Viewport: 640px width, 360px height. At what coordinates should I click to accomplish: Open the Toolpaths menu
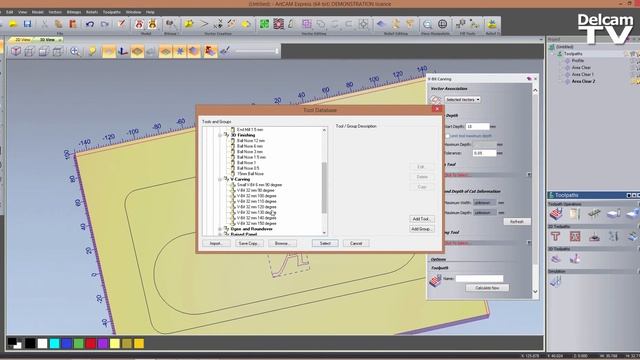(111, 12)
